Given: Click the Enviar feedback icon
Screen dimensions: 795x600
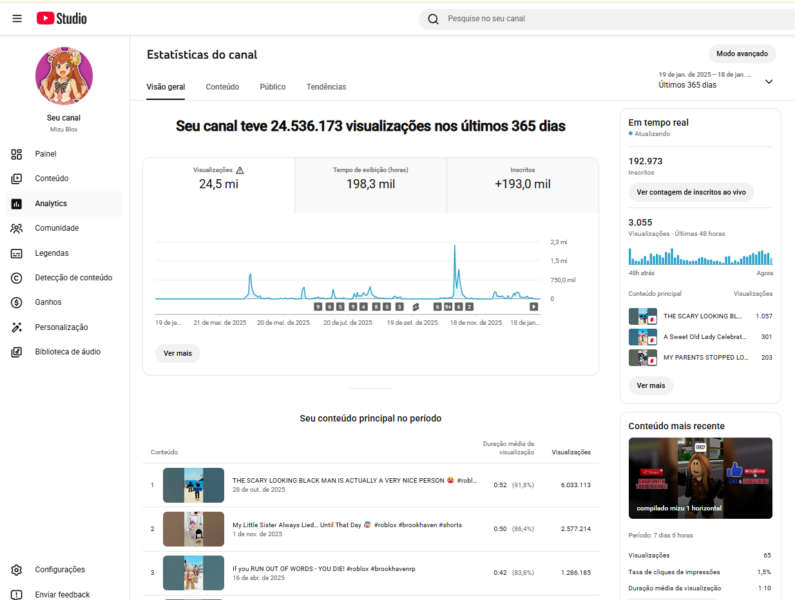Looking at the screenshot, I should click(16, 594).
